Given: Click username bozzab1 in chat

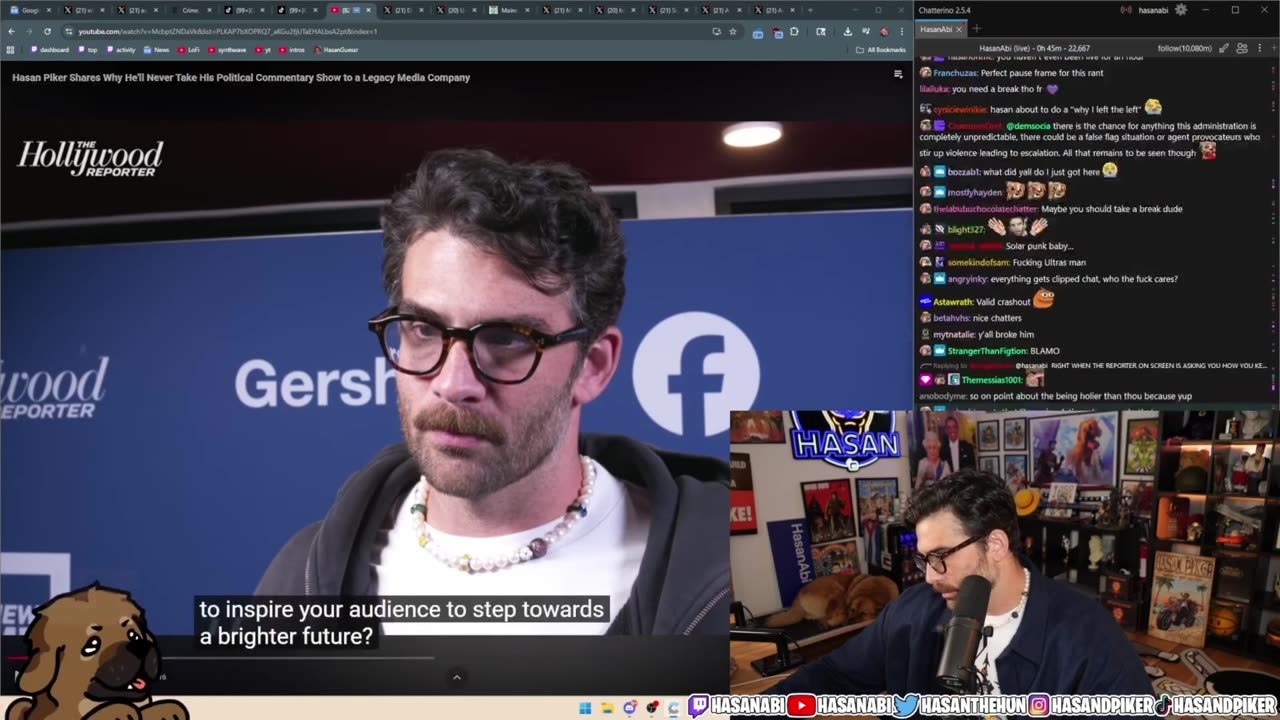Looking at the screenshot, I should coord(964,172).
